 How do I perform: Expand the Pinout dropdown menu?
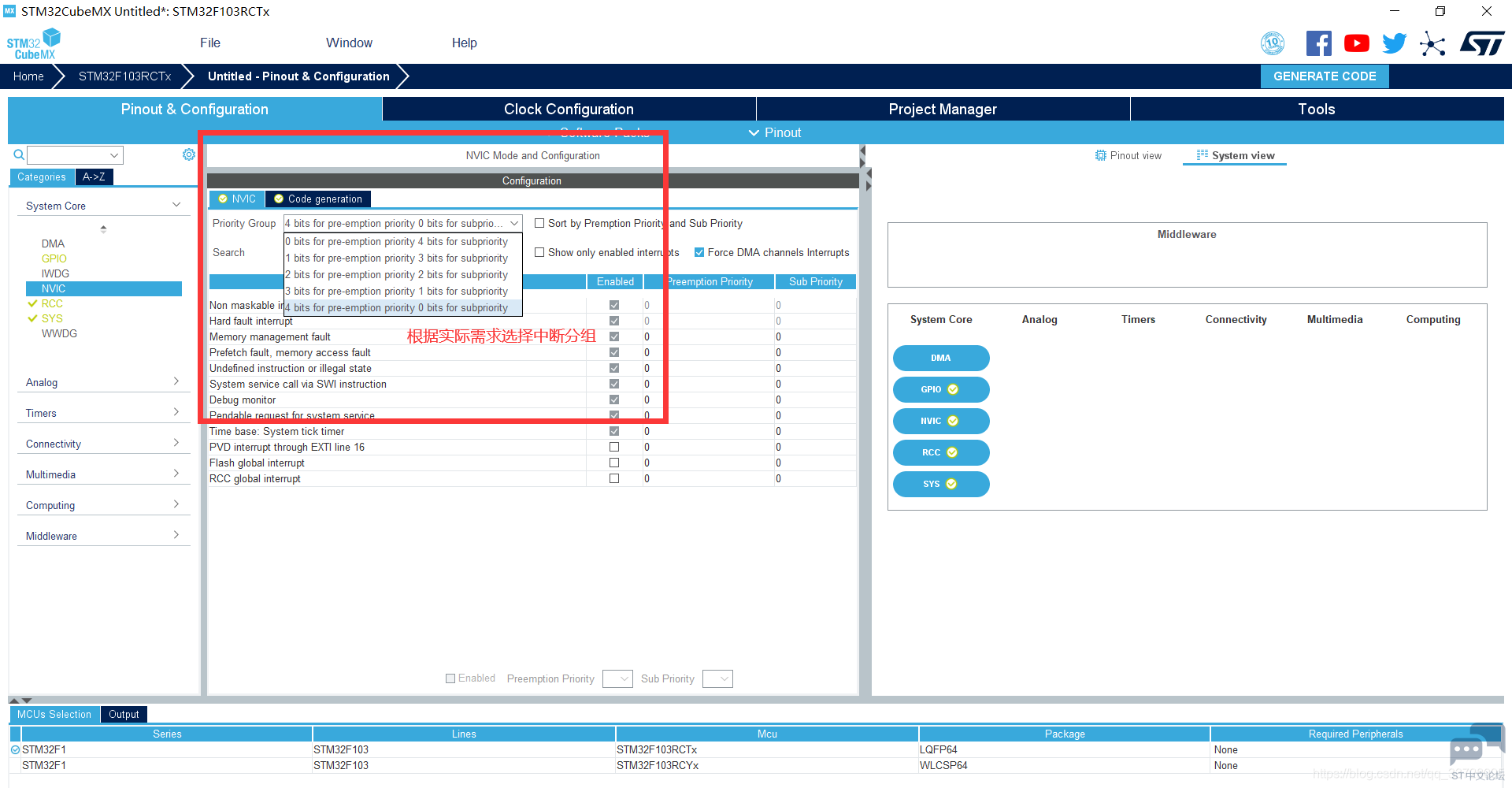[x=775, y=132]
